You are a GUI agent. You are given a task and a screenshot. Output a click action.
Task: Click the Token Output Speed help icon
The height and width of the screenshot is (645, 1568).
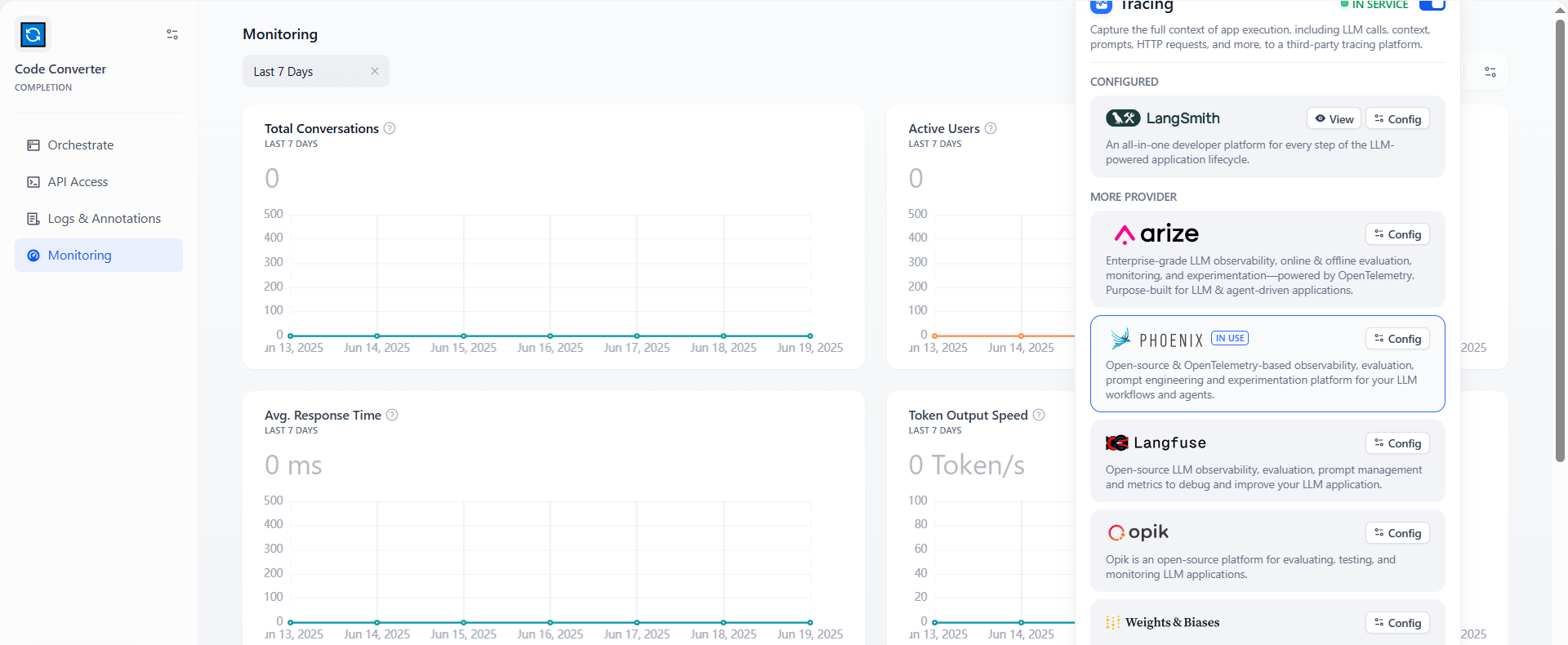coord(1039,415)
